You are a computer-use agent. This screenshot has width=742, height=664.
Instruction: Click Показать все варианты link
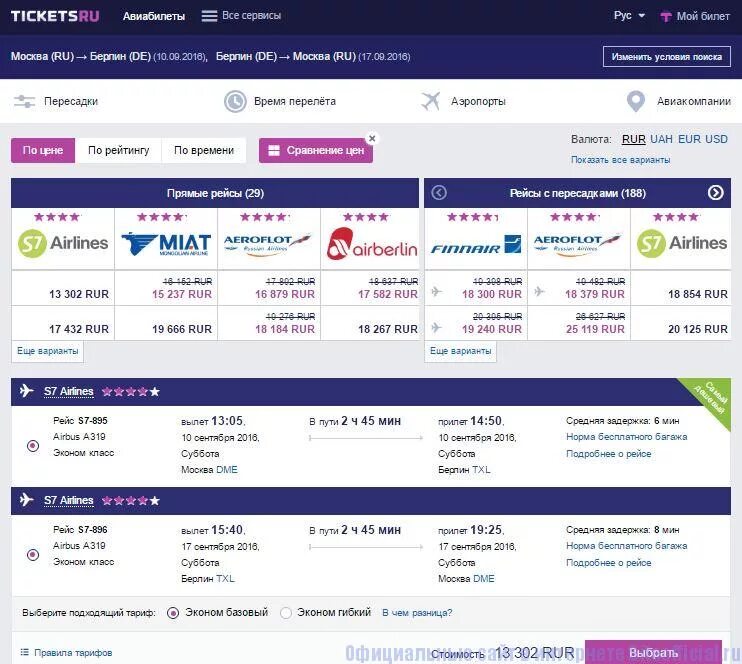click(620, 160)
